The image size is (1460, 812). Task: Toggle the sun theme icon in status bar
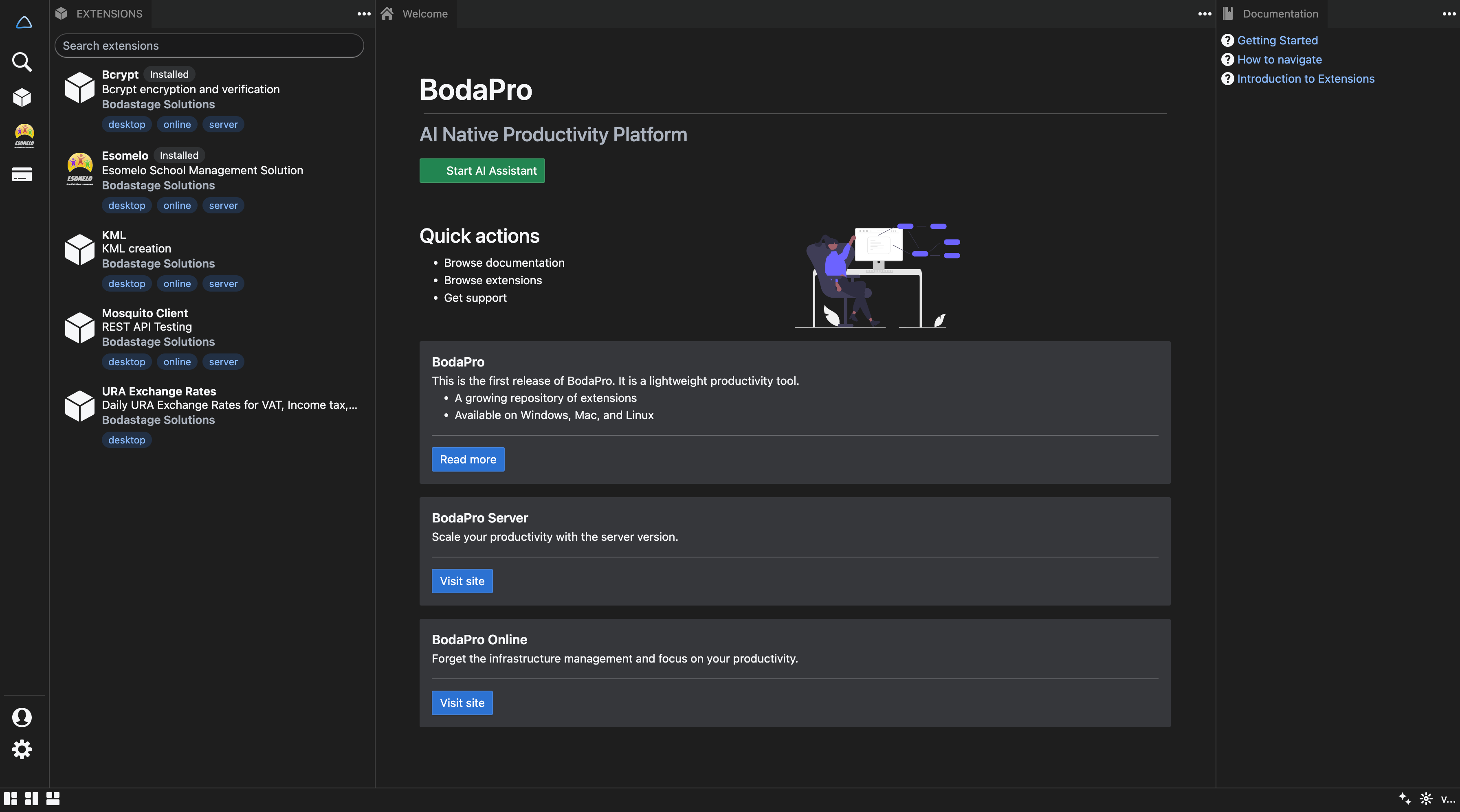pyautogui.click(x=1426, y=799)
